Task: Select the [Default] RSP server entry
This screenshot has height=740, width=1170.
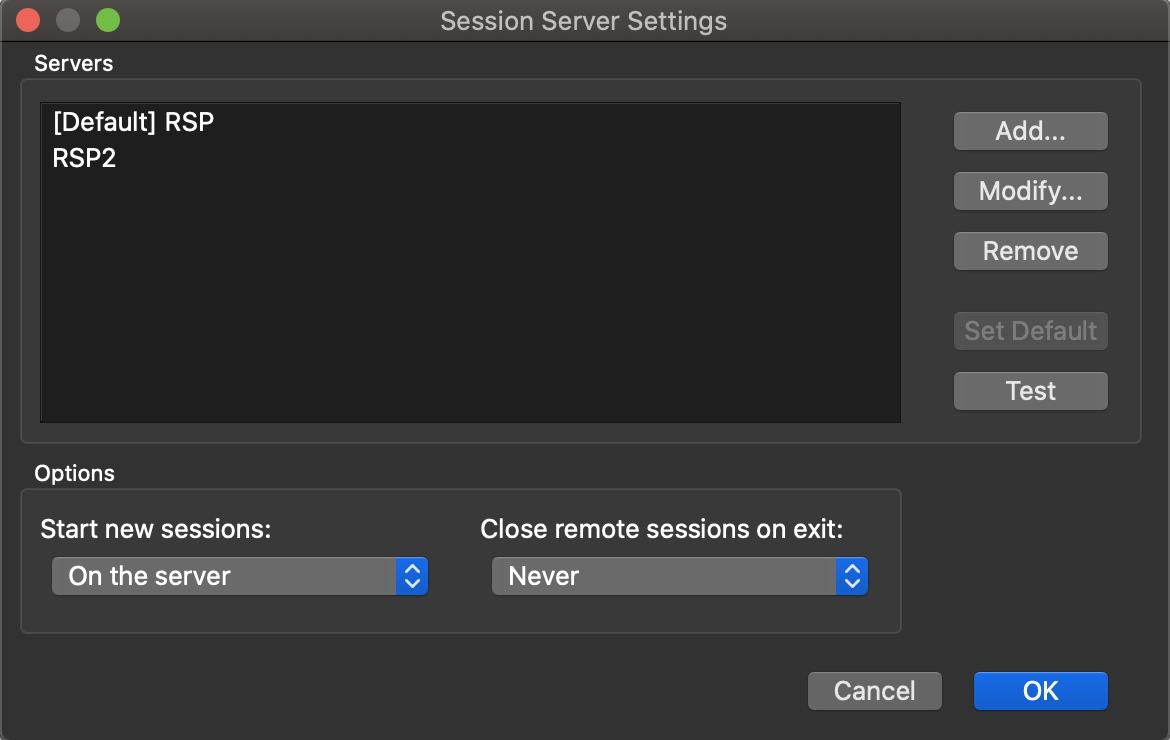Action: (133, 122)
